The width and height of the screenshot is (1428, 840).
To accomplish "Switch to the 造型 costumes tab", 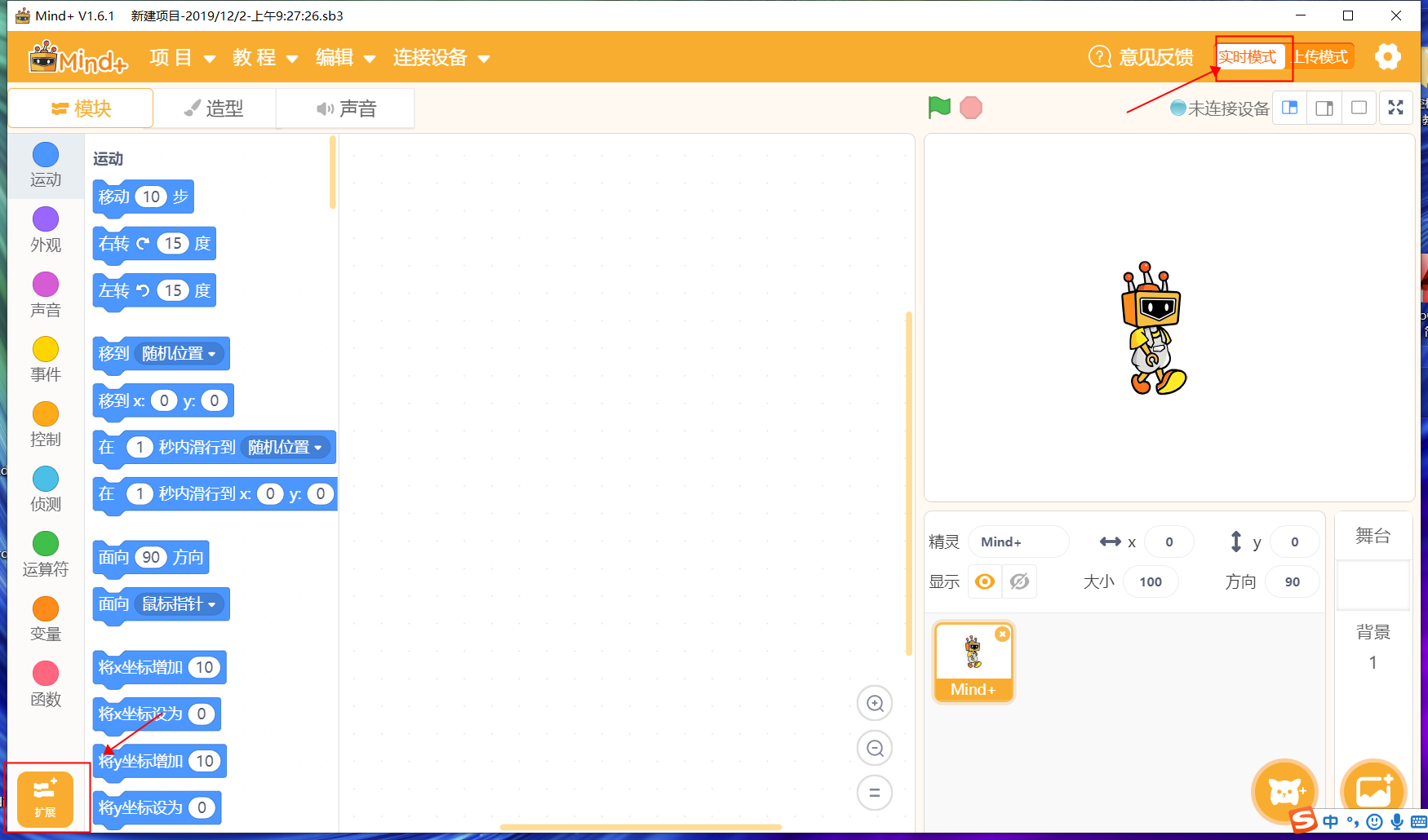I will coord(215,108).
